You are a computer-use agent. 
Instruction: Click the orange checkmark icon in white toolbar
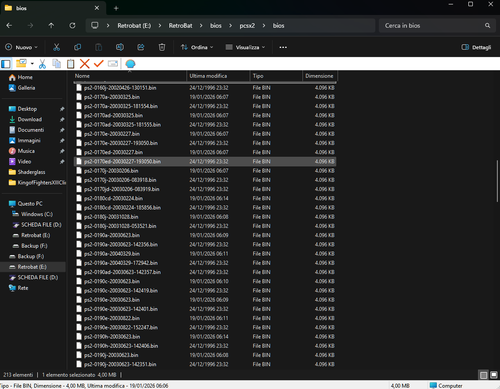99,63
